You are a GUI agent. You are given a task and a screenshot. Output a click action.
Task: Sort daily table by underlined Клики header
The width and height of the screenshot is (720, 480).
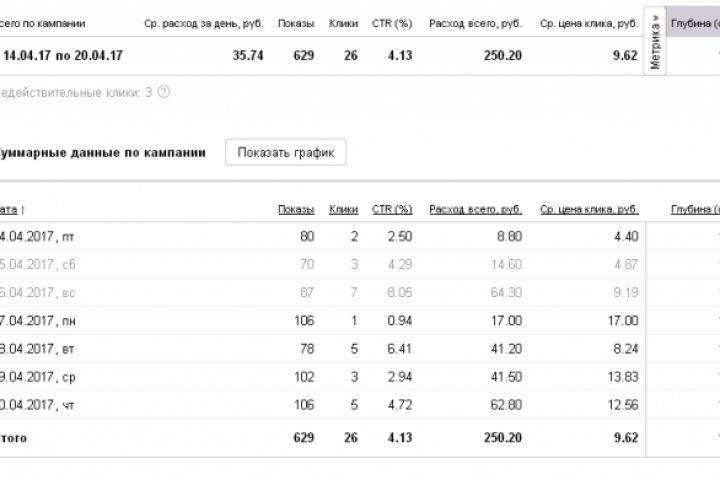[343, 210]
